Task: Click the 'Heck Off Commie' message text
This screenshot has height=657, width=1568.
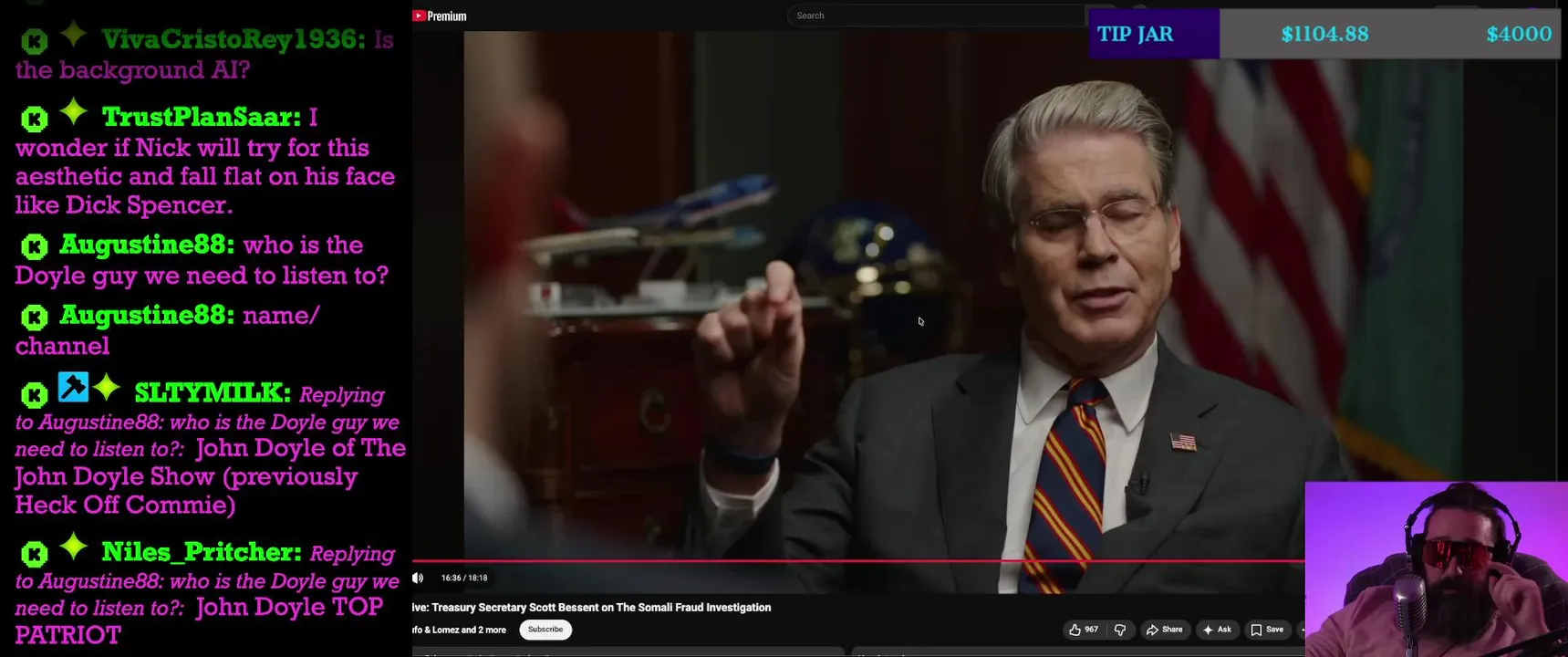Action: pos(125,505)
